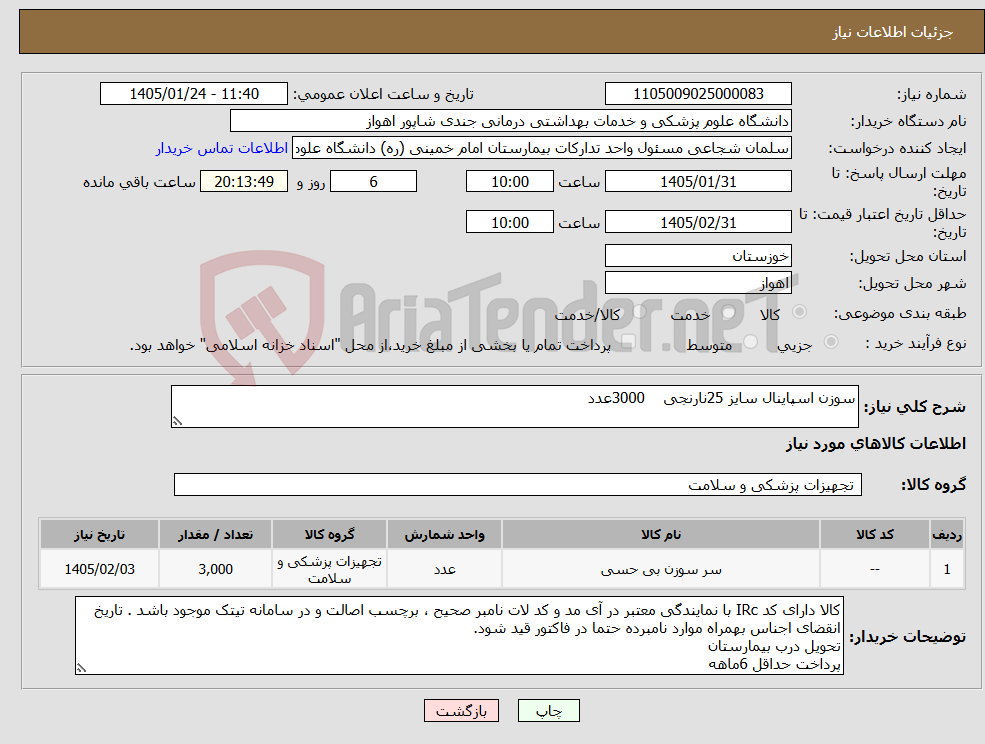Click the quantity cell 3,000

click(215, 569)
